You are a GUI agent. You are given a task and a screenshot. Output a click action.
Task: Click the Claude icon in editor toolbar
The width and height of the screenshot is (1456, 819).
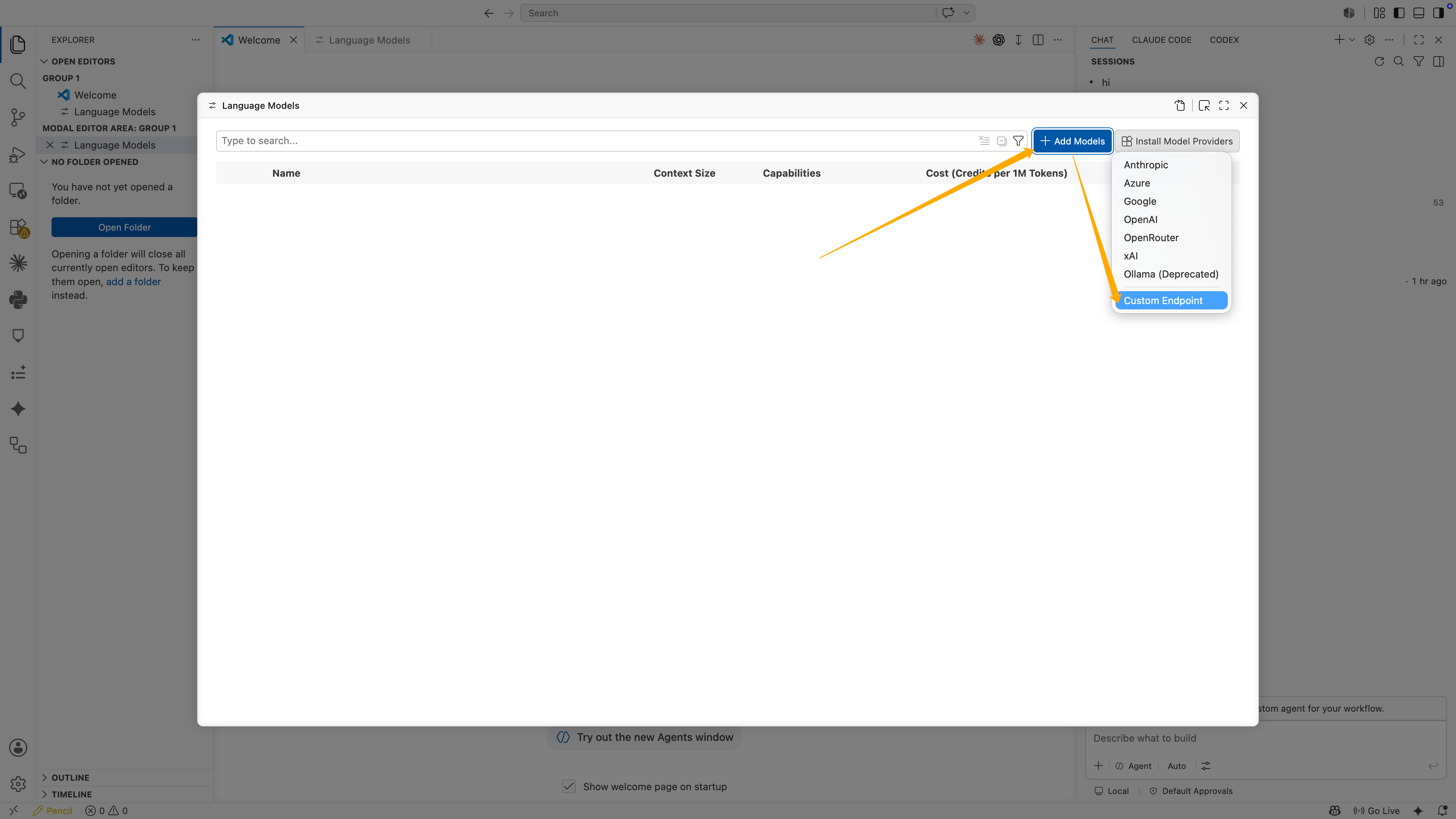coord(978,39)
